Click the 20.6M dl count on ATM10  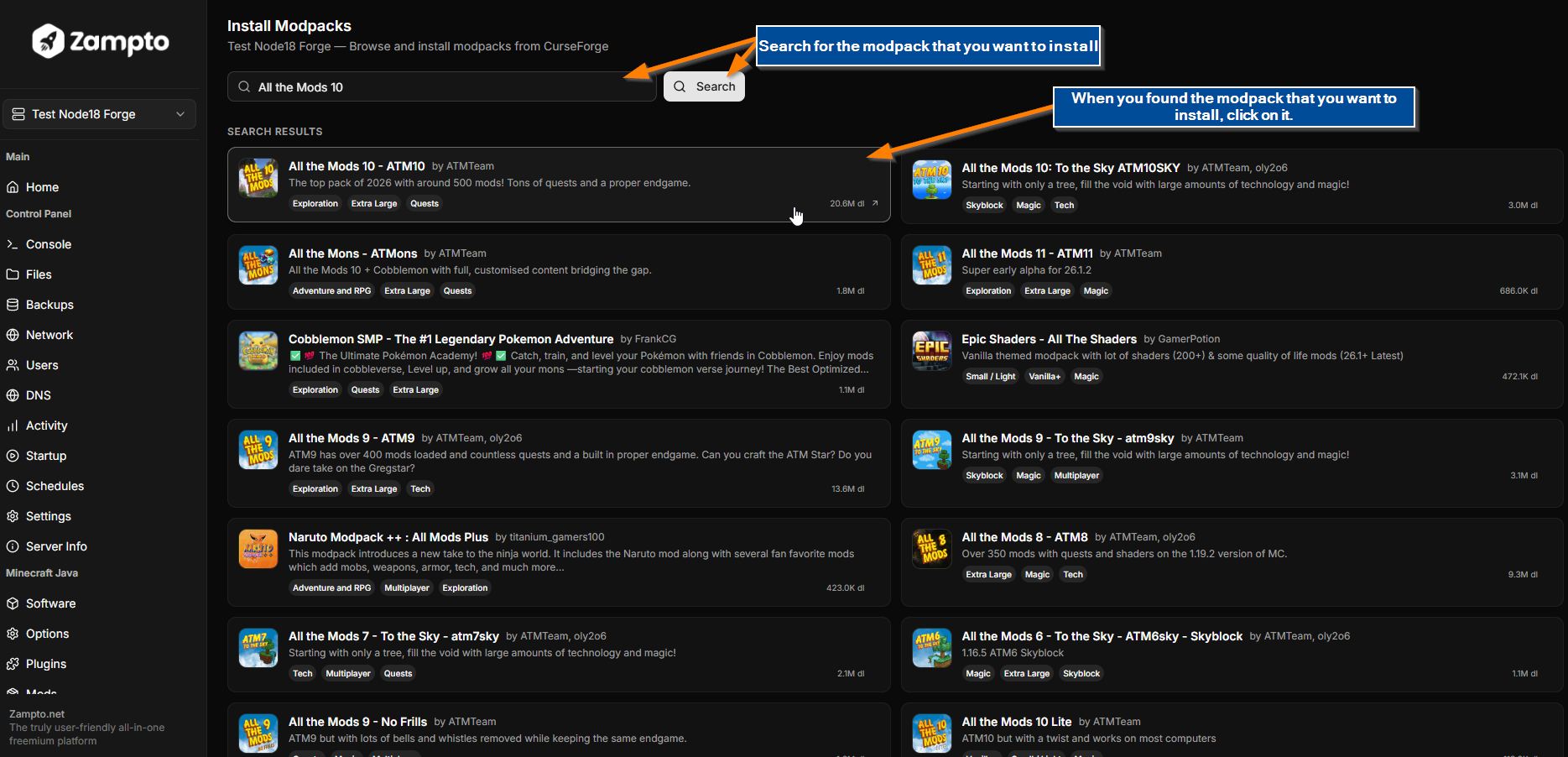tap(847, 203)
